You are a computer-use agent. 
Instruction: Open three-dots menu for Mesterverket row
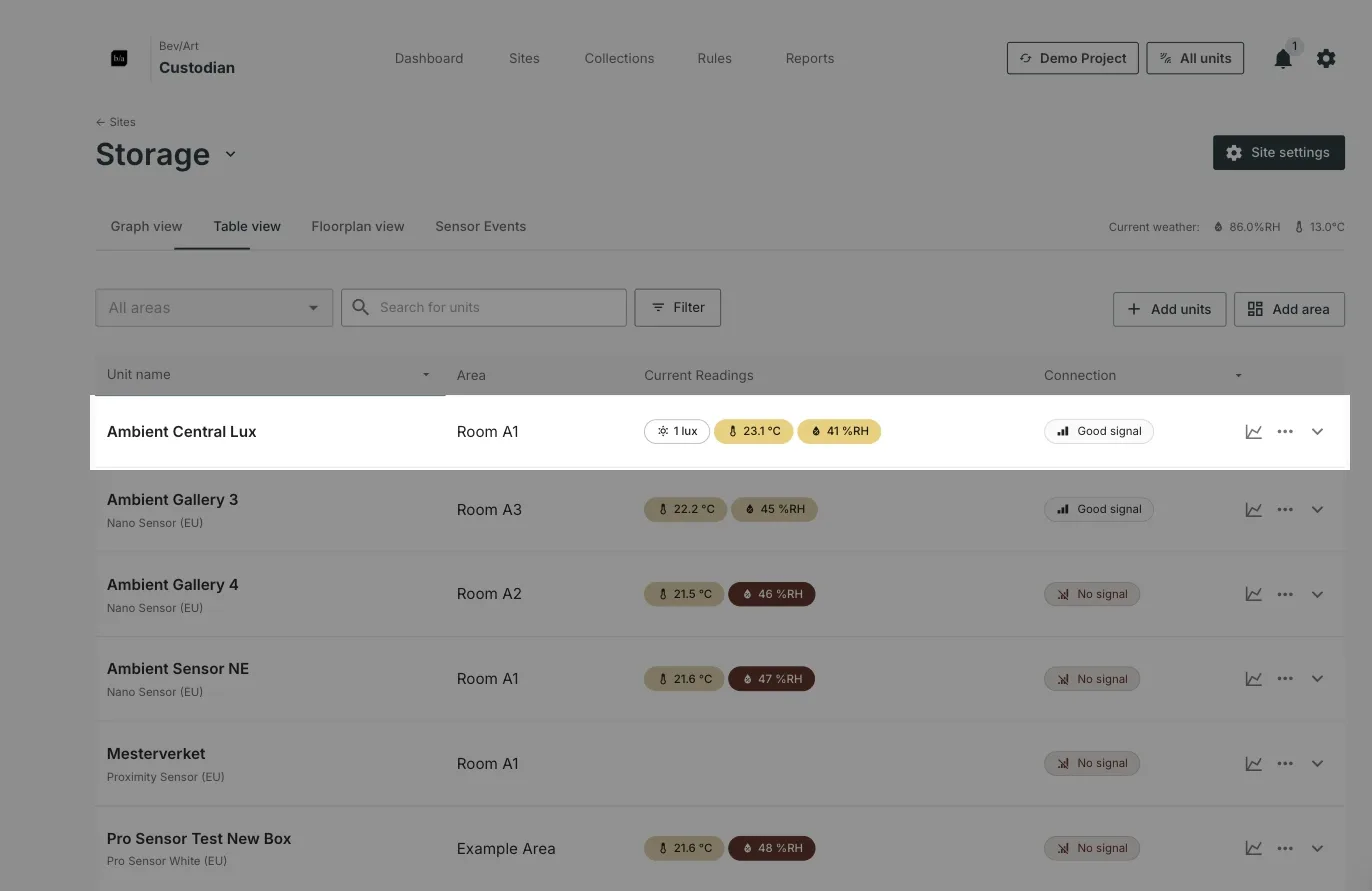(1285, 764)
